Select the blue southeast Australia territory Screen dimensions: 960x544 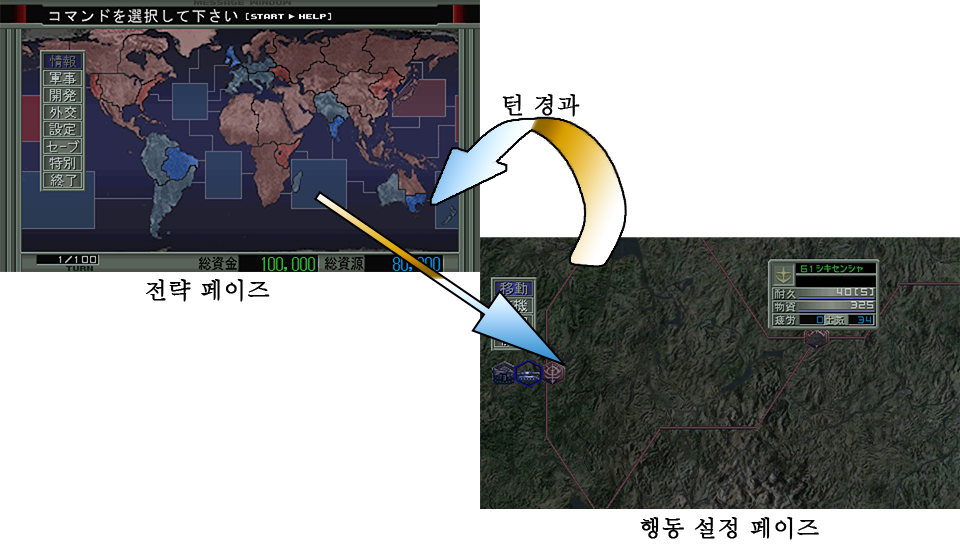point(416,203)
